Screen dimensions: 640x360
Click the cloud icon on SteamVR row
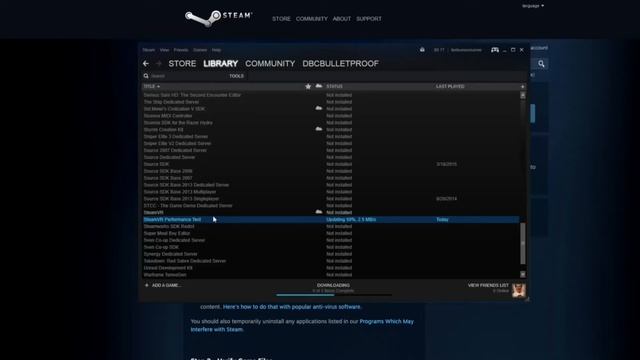coord(319,212)
